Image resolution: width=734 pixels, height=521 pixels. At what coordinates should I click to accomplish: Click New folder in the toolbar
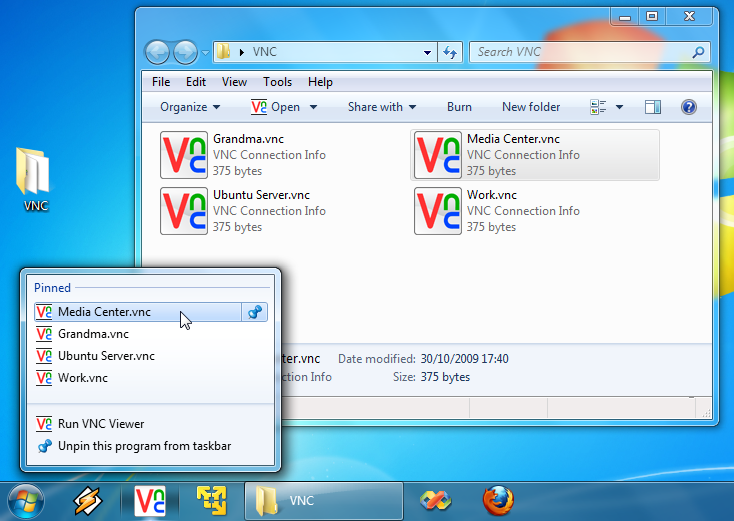pyautogui.click(x=531, y=107)
